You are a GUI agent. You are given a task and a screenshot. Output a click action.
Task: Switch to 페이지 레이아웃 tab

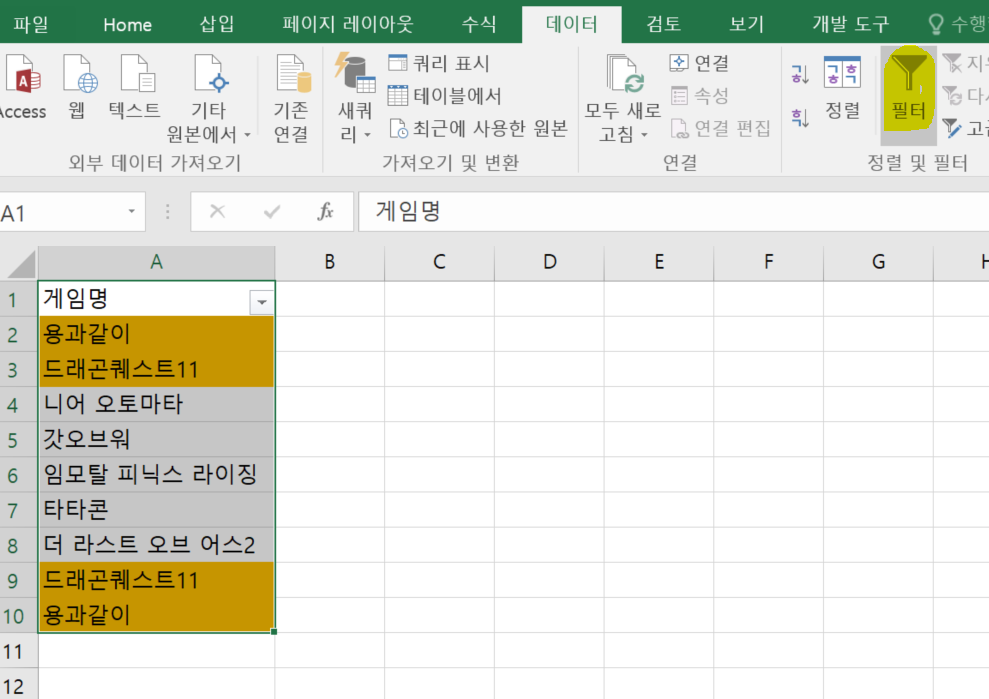[x=348, y=25]
